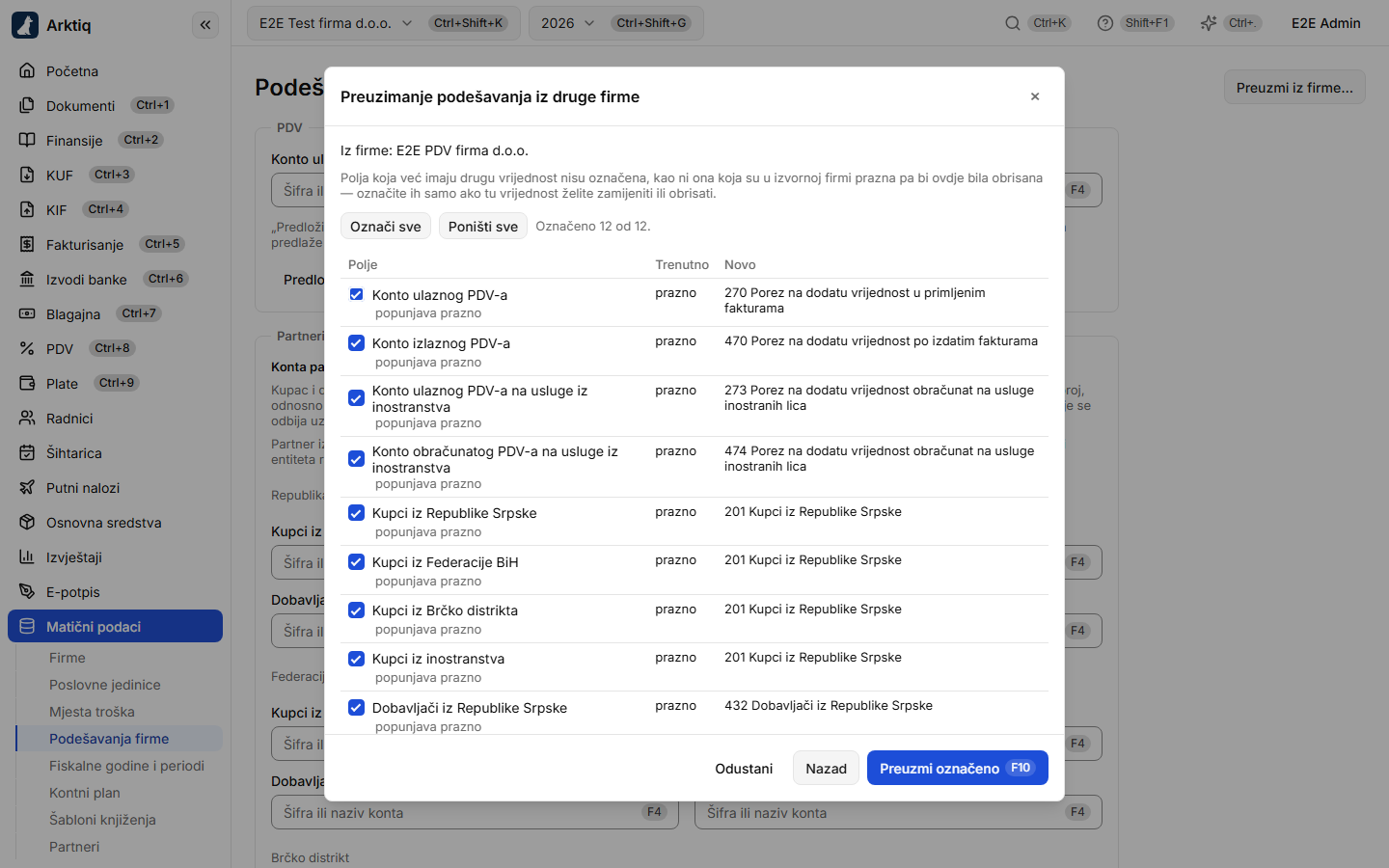The image size is (1389, 868).
Task: Open Fiskalne godine i periodi submenu
Action: coord(126,766)
